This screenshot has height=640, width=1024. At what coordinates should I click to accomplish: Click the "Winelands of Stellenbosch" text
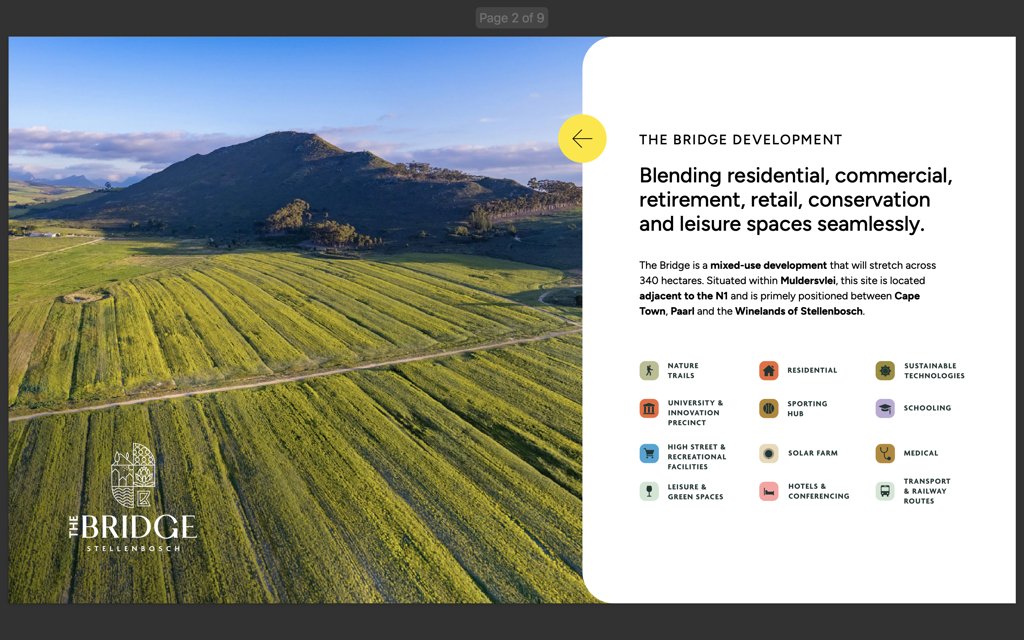pyautogui.click(x=798, y=311)
